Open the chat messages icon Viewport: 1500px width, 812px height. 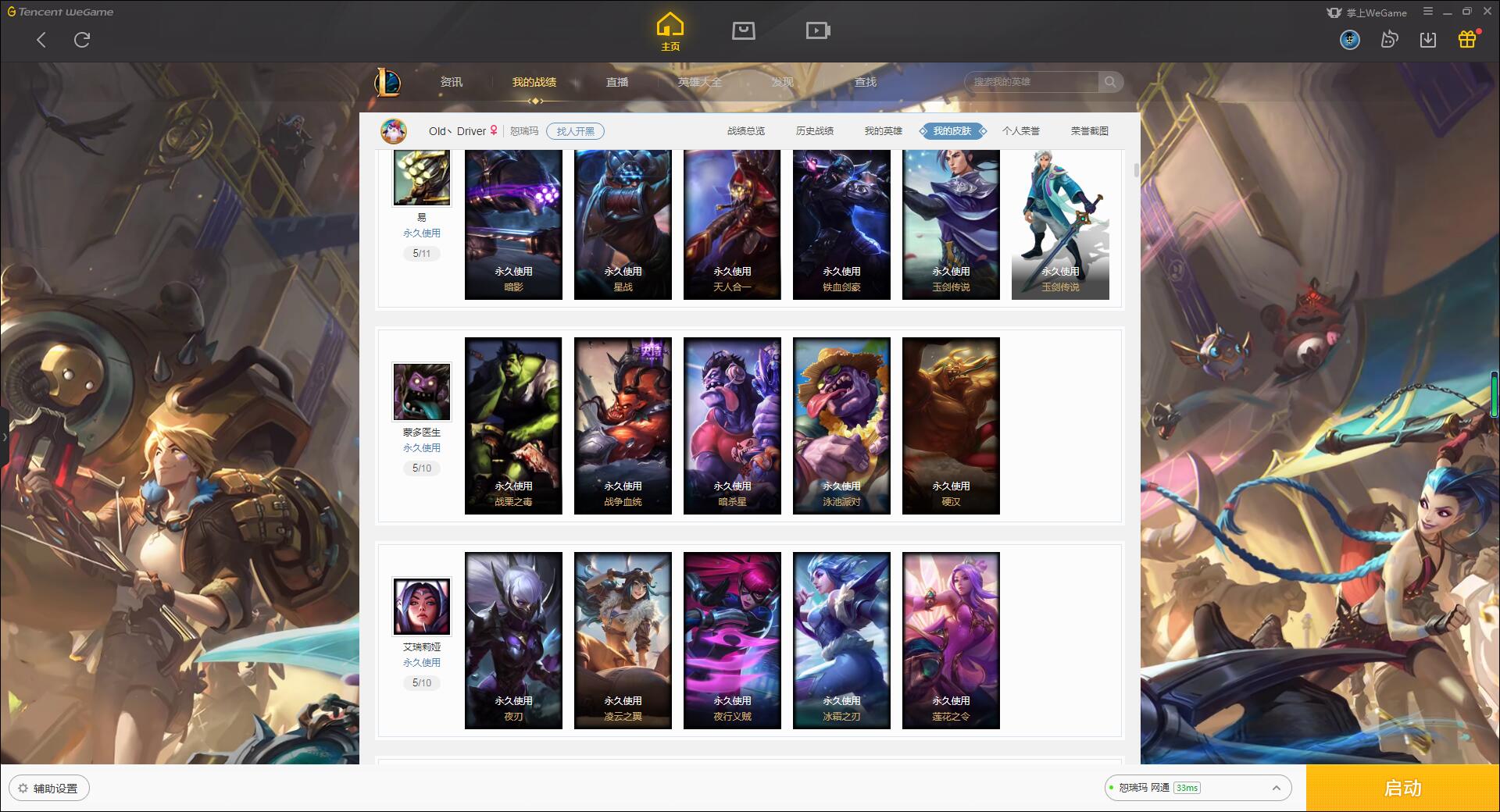point(1389,40)
